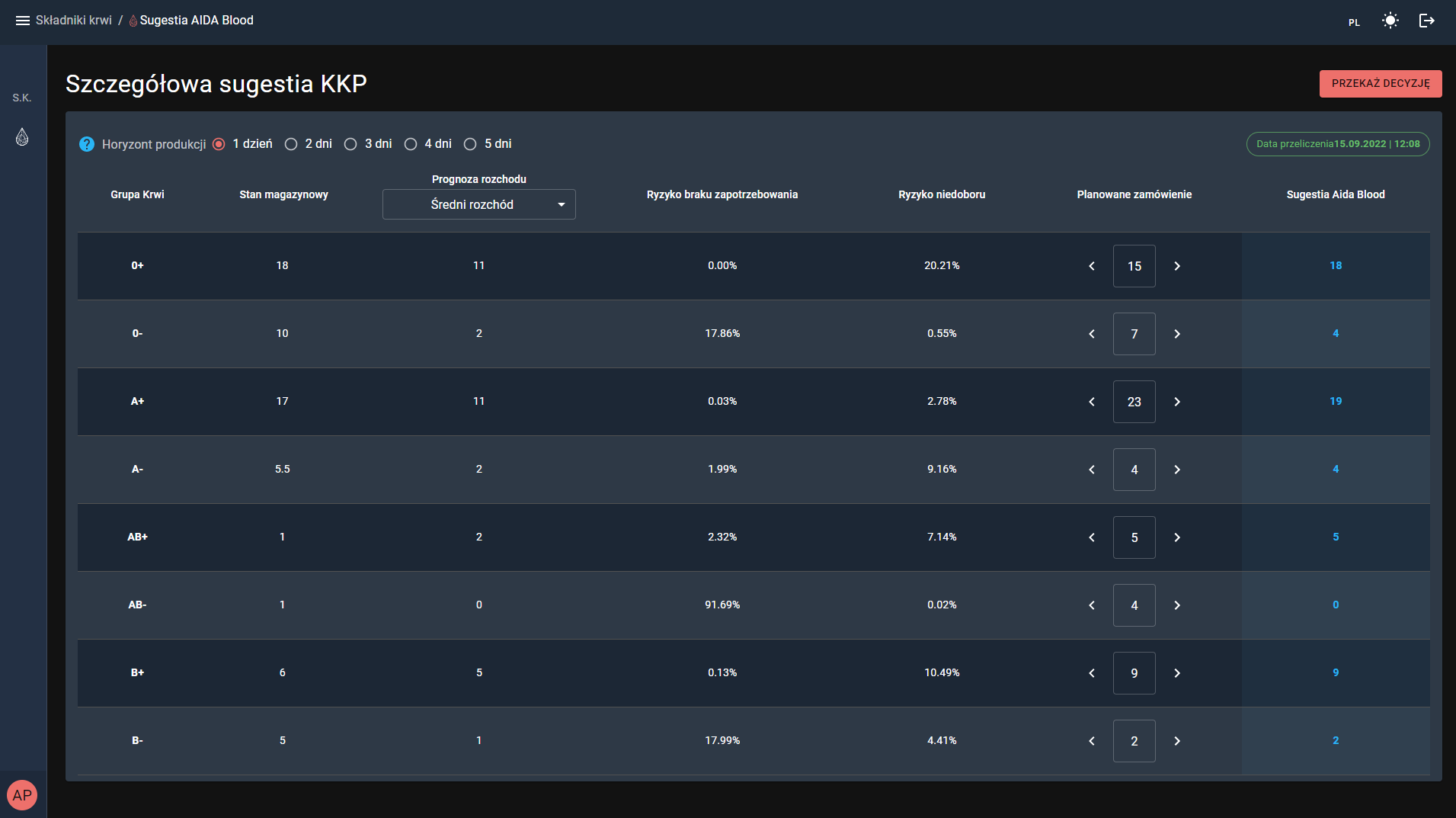This screenshot has height=818, width=1456.
Task: Increase planned order for B+ row
Action: pos(1177,673)
